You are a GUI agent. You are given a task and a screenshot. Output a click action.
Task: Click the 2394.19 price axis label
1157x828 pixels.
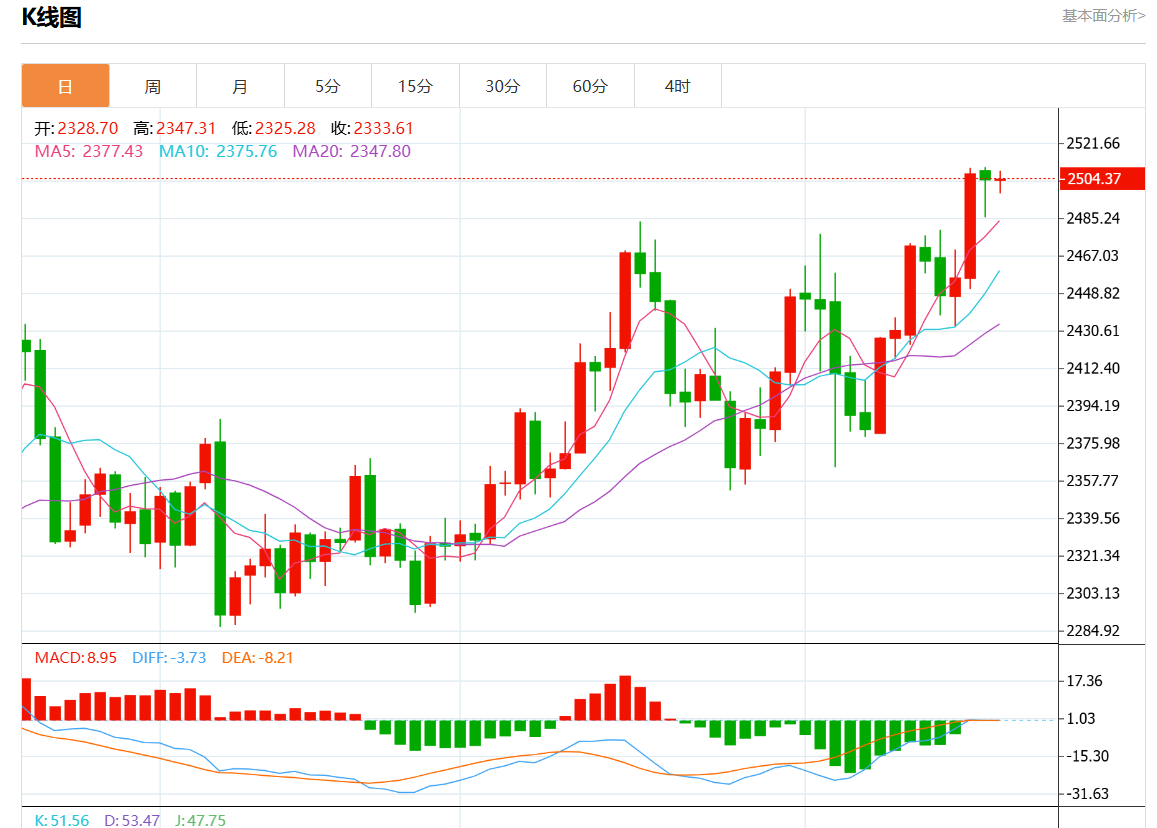coord(1093,406)
